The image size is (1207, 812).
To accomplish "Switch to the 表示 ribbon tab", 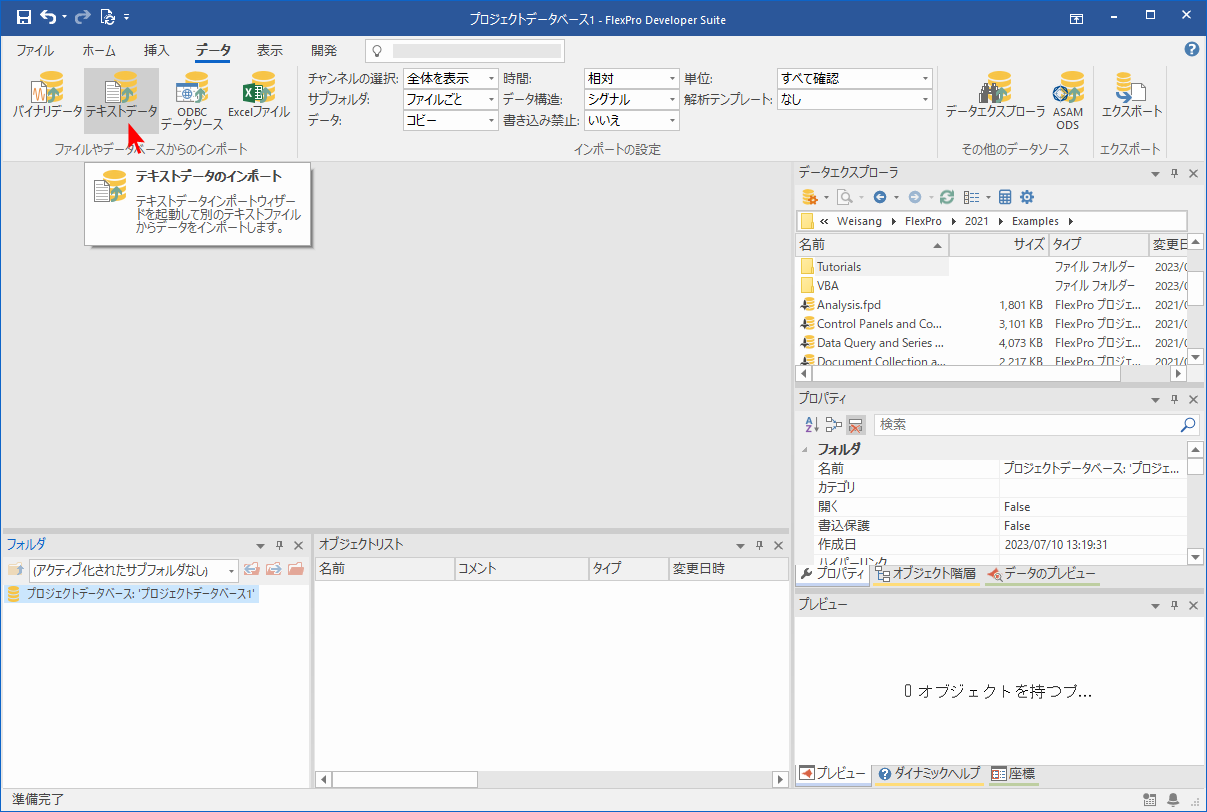I will click(x=270, y=50).
